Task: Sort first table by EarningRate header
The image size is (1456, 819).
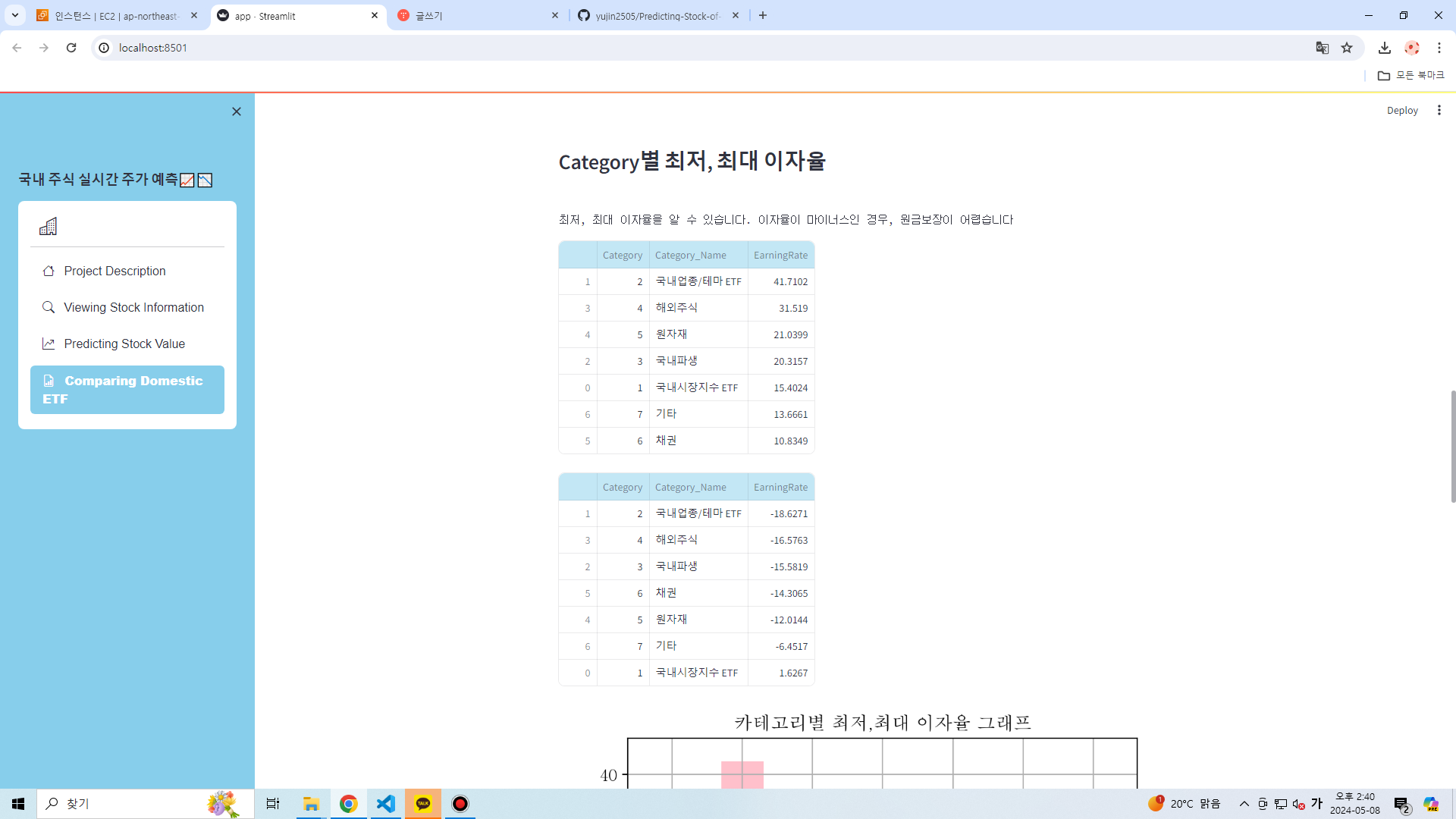Action: (780, 255)
